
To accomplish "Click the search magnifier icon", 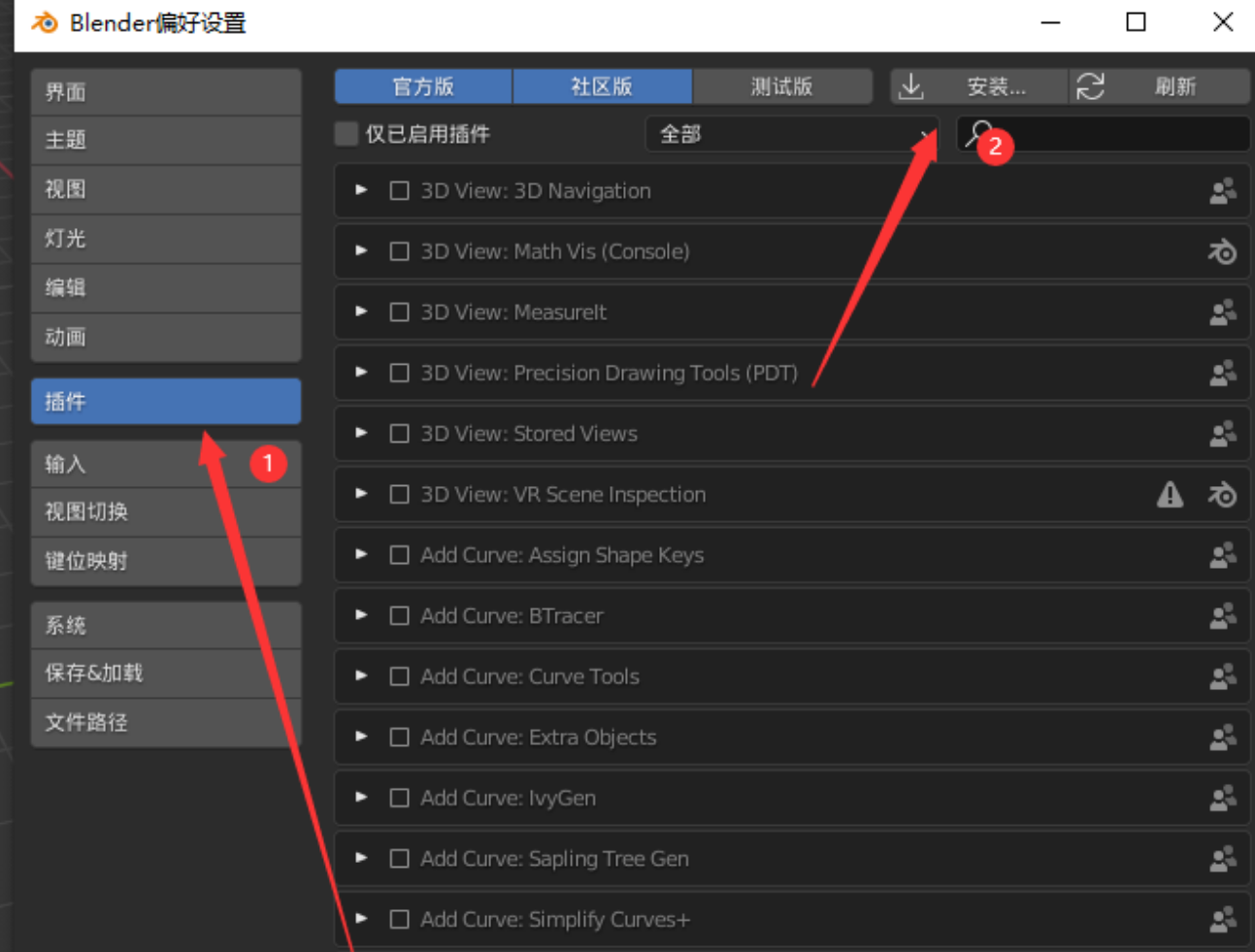I will (x=978, y=133).
